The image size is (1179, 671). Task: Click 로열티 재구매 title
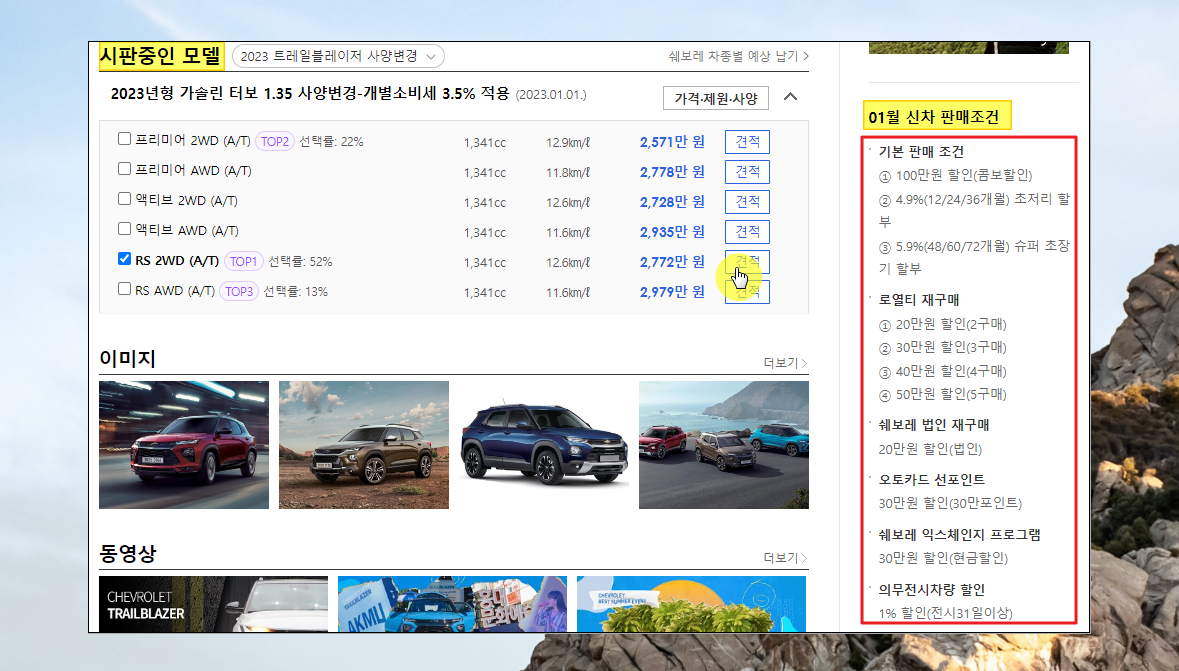tap(919, 299)
